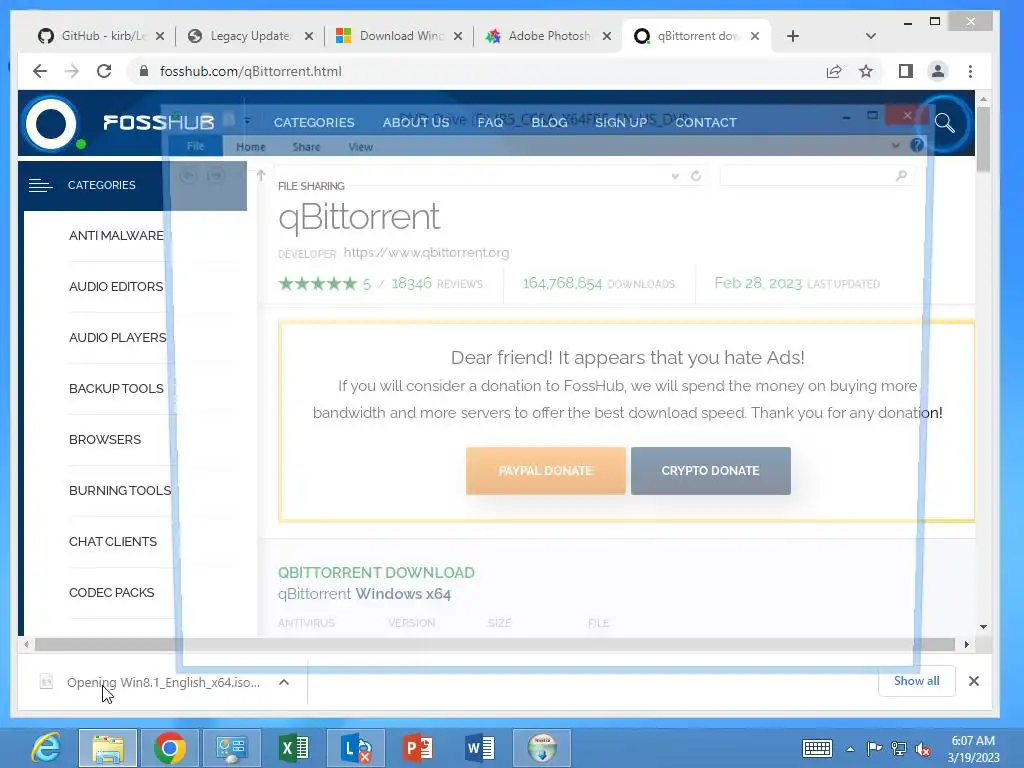Open File Explorer from the taskbar
This screenshot has height=768, width=1024.
(108, 748)
